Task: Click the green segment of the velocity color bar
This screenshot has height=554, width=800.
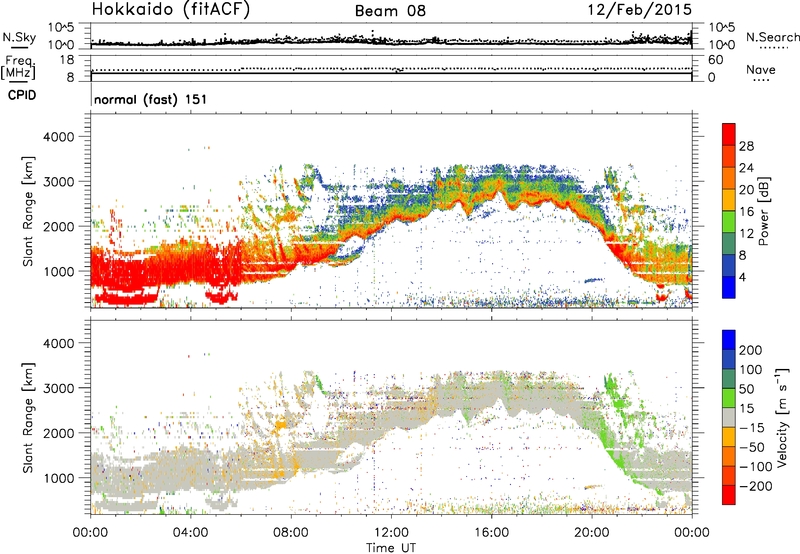Action: click(729, 398)
